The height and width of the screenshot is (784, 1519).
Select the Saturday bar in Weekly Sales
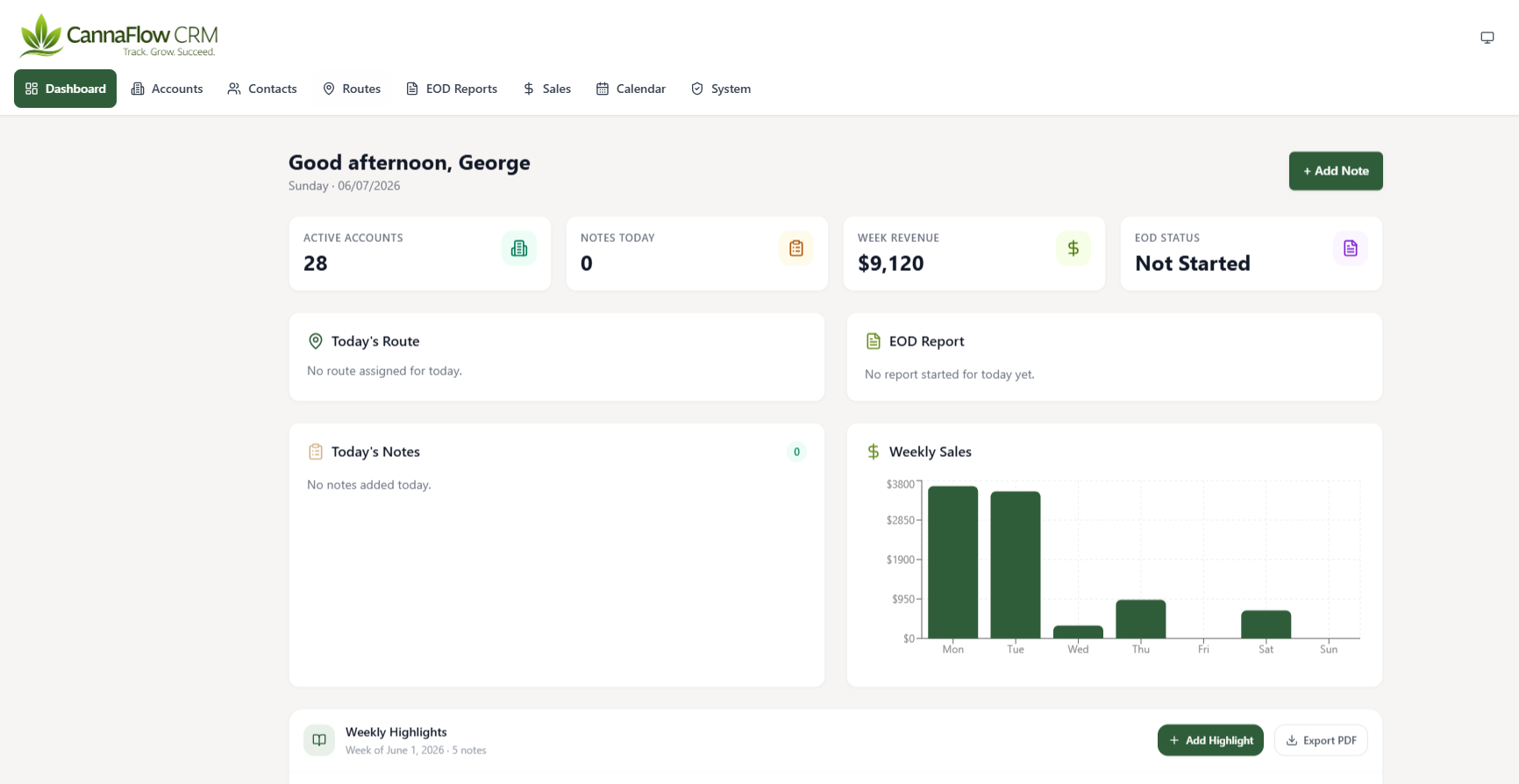click(1266, 624)
